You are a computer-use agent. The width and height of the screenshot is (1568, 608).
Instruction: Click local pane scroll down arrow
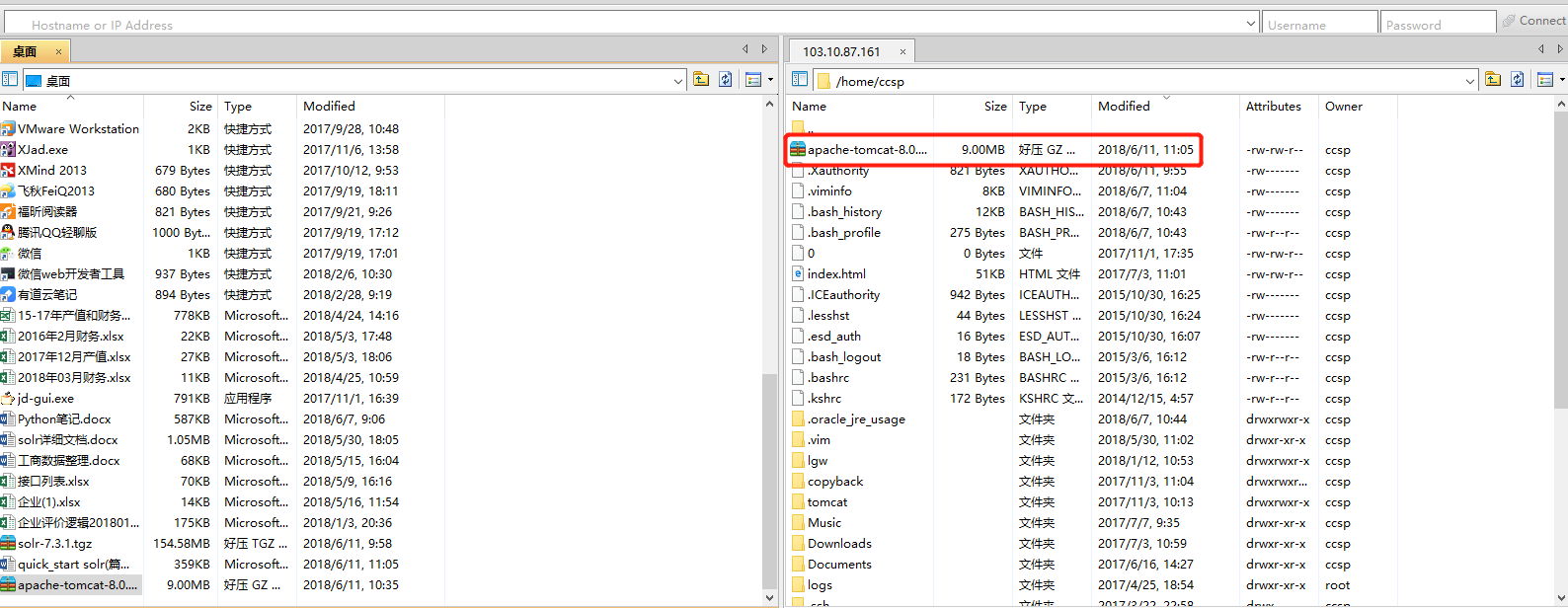pos(770,598)
